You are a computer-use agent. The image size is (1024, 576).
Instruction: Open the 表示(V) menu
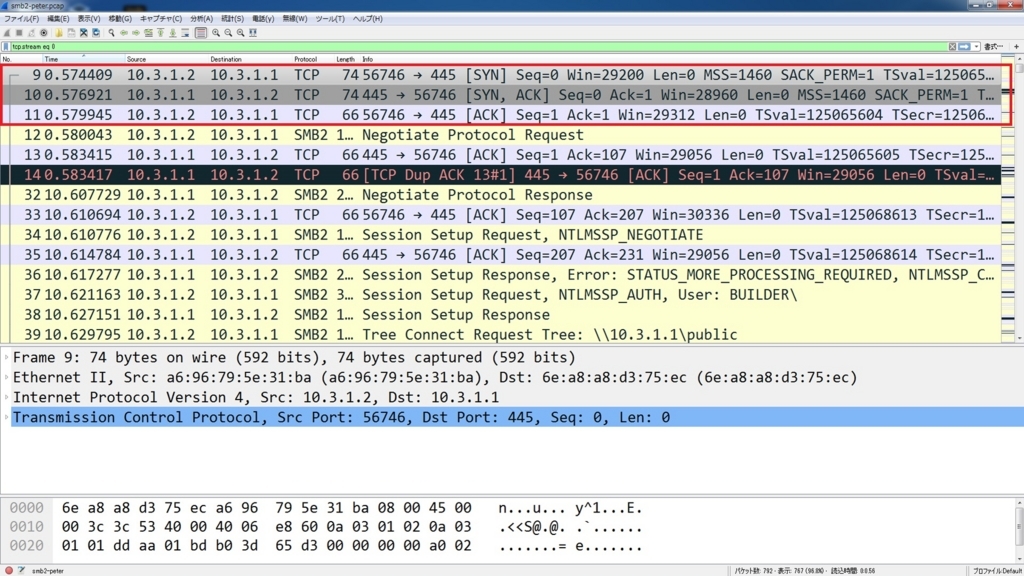(89, 19)
